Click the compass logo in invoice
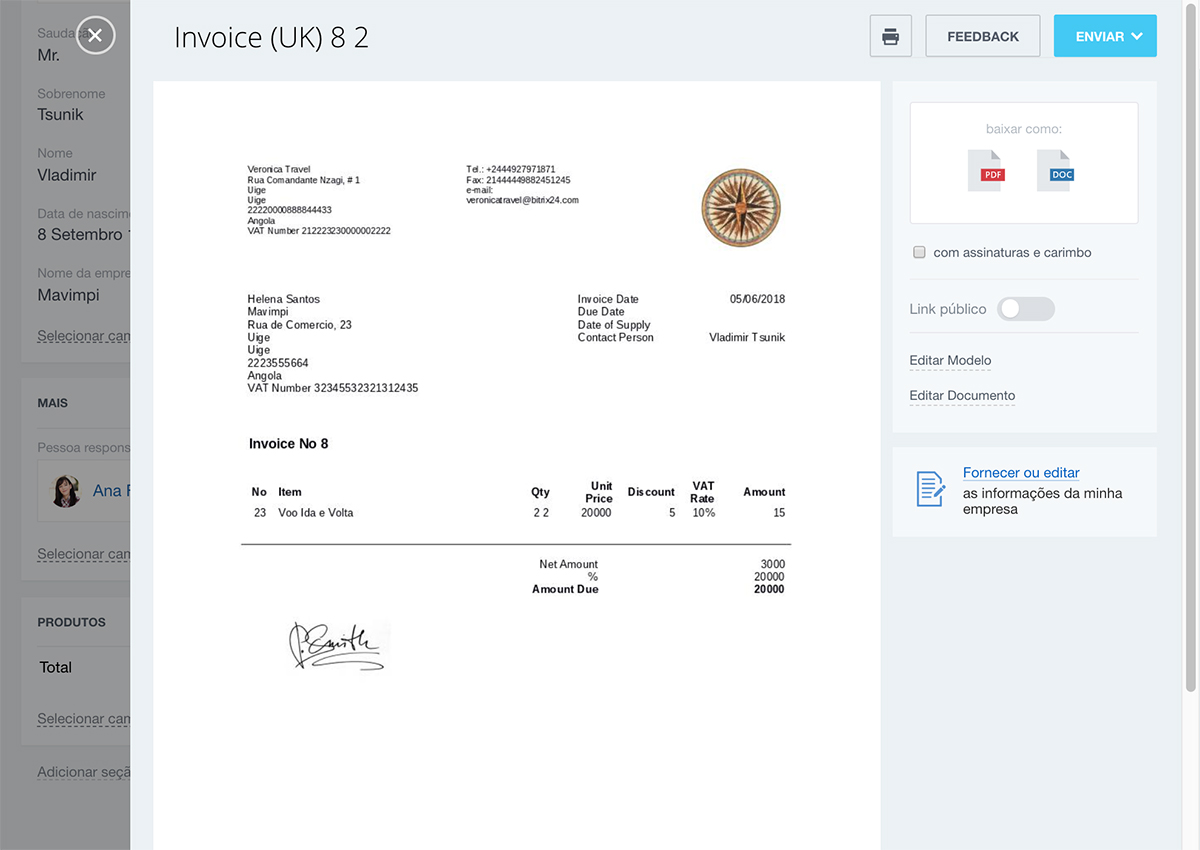 tap(741, 208)
